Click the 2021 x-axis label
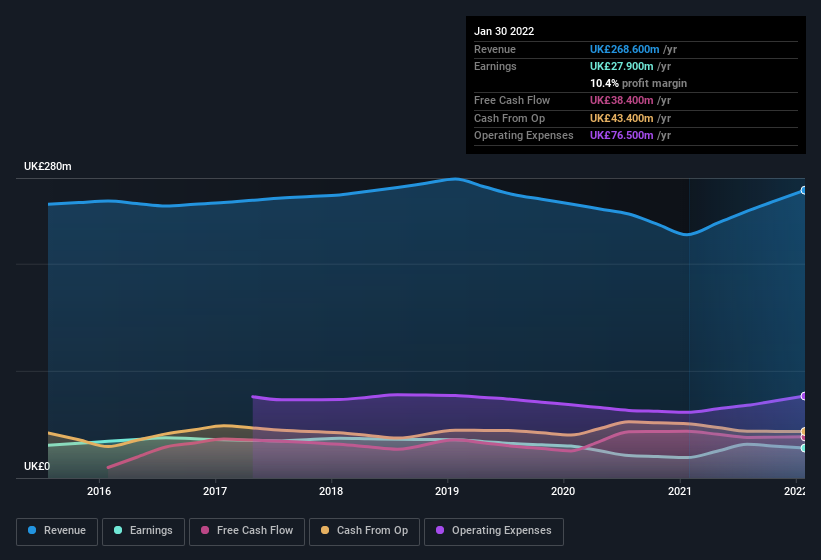821x560 pixels. pyautogui.click(x=680, y=491)
